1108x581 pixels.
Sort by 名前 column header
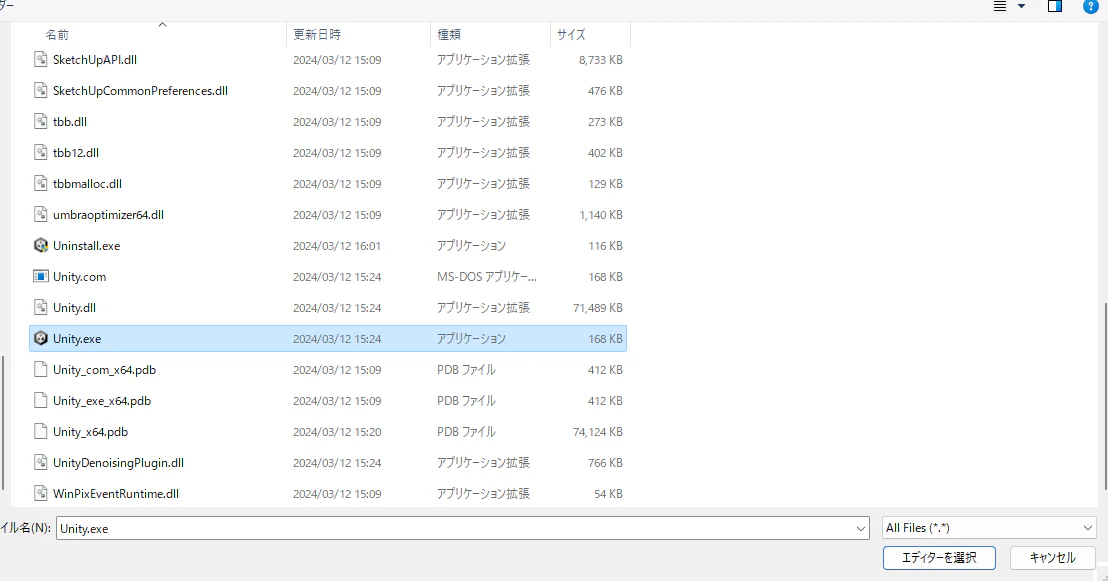tap(57, 35)
